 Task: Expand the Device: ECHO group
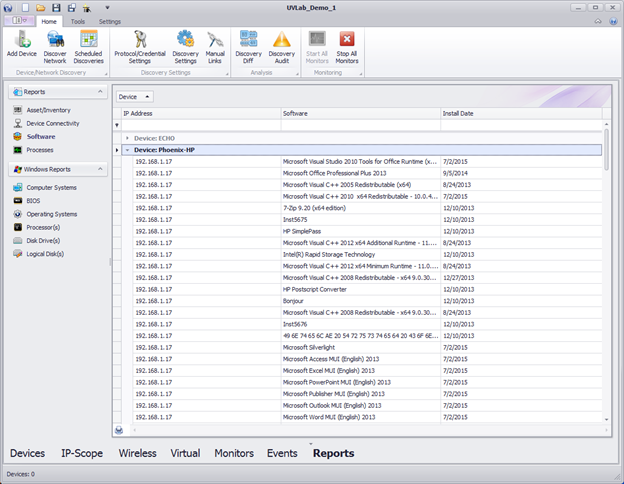point(127,137)
